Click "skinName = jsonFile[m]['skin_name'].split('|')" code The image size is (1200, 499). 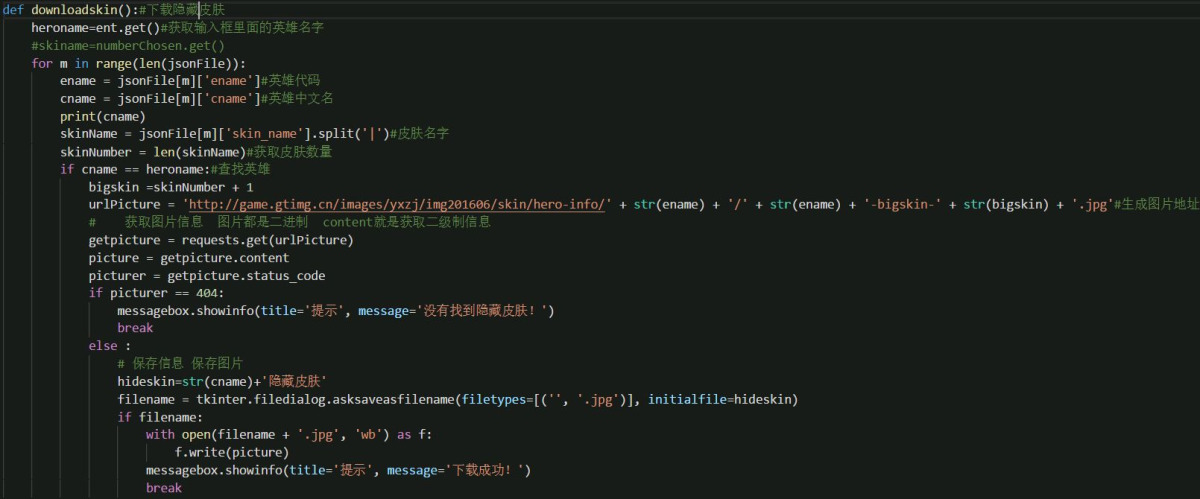coord(224,134)
